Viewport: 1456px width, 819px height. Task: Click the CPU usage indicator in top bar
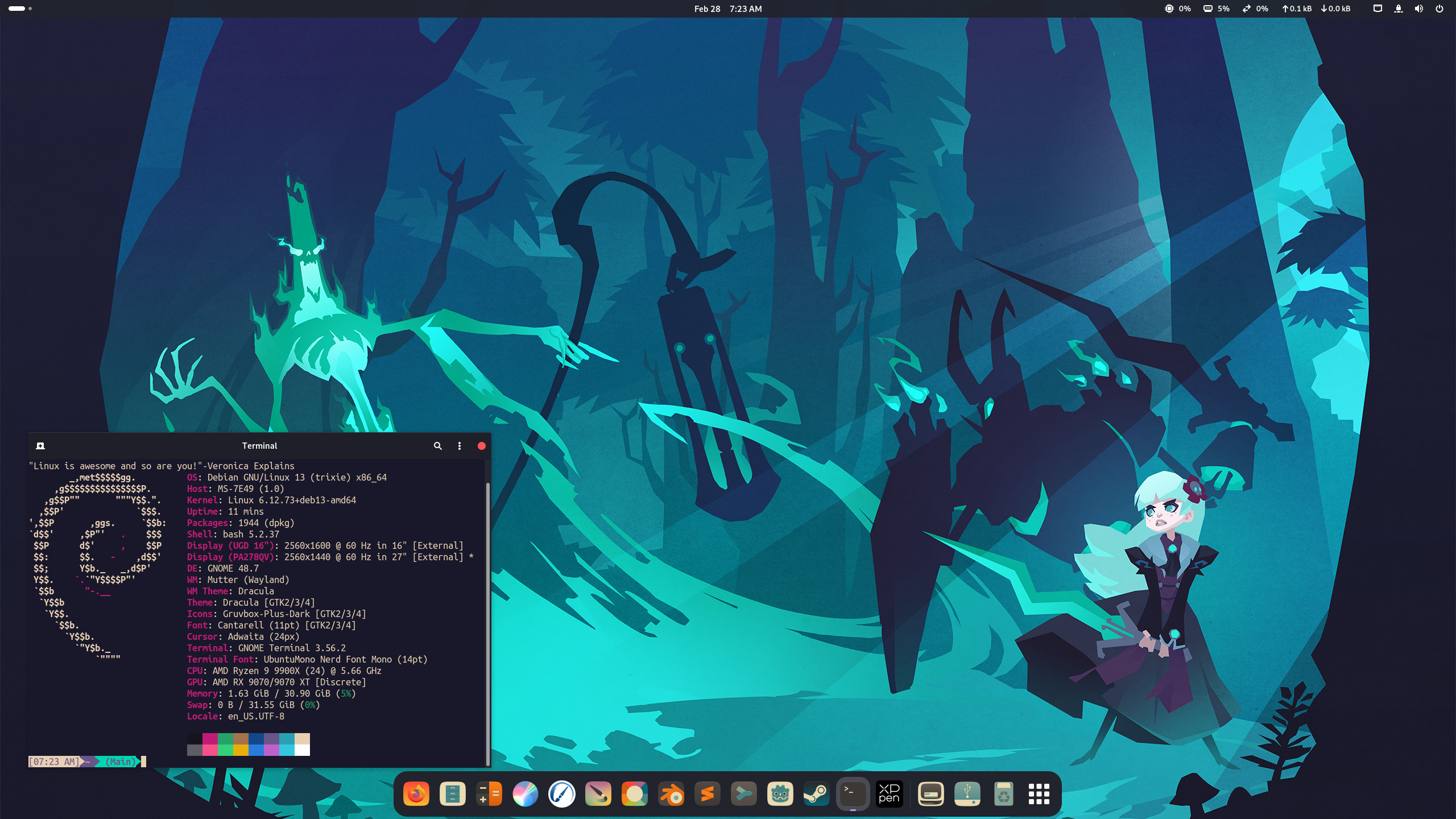point(1177,9)
